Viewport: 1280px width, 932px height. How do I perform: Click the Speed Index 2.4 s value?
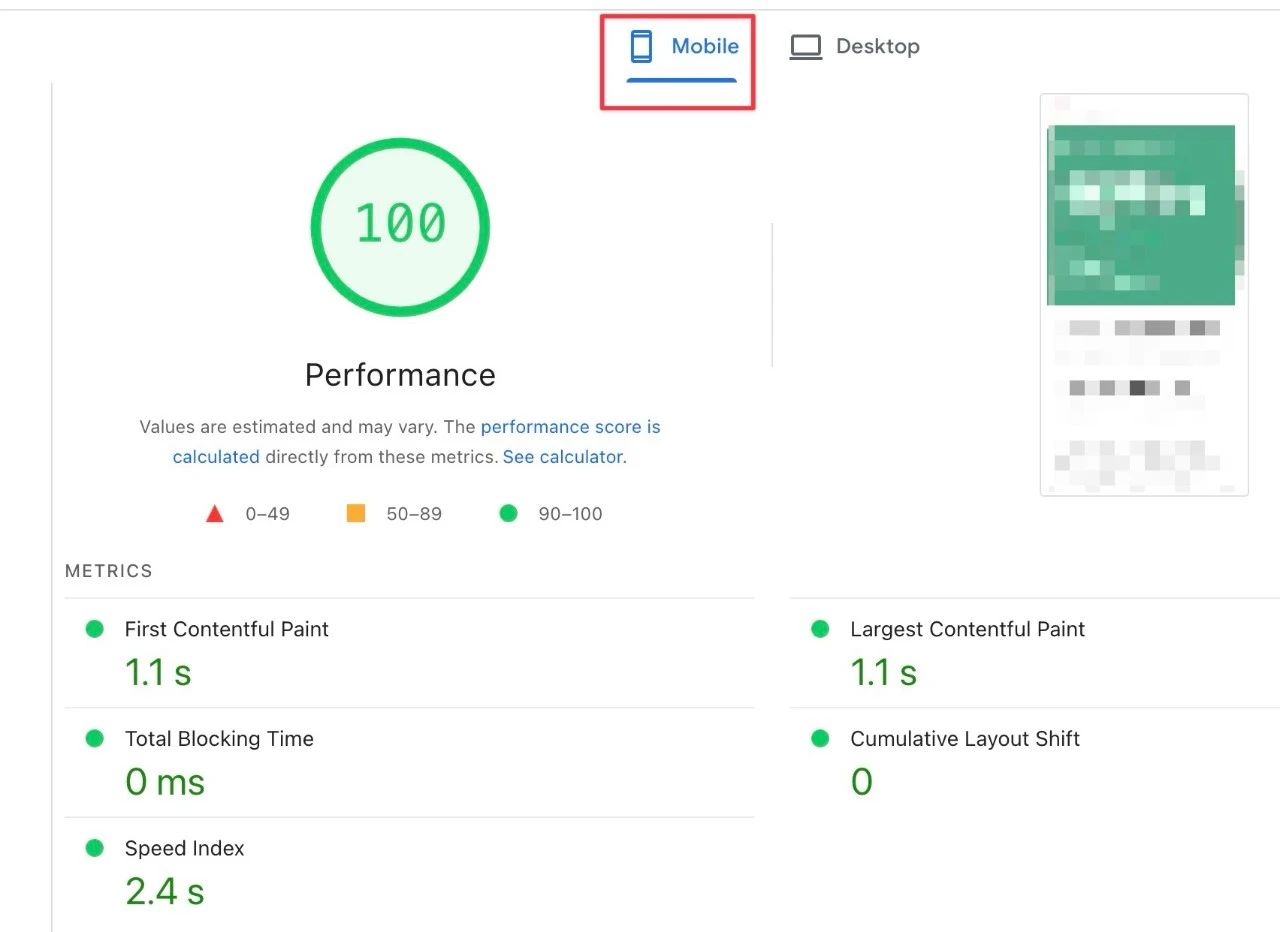pyautogui.click(x=165, y=890)
